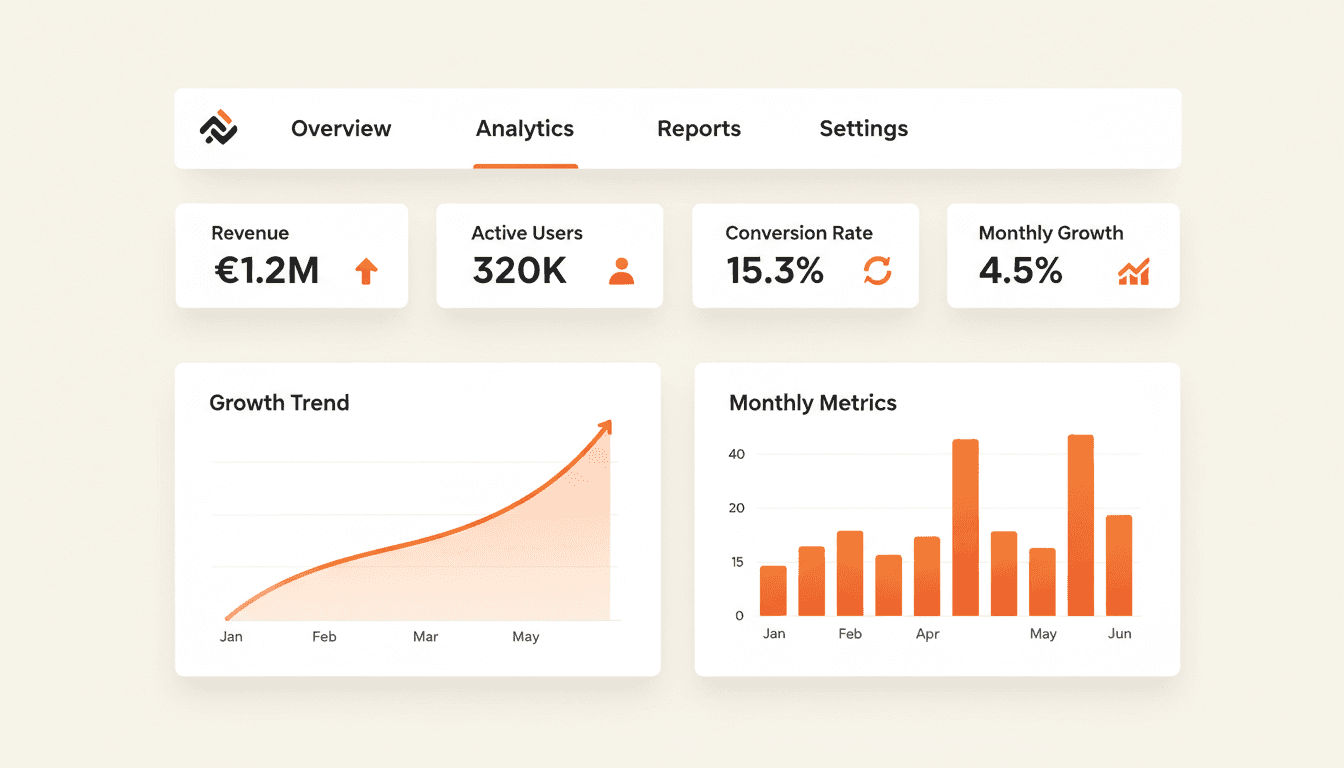Open the Revenue metric card
The image size is (1344, 768).
click(x=291, y=255)
